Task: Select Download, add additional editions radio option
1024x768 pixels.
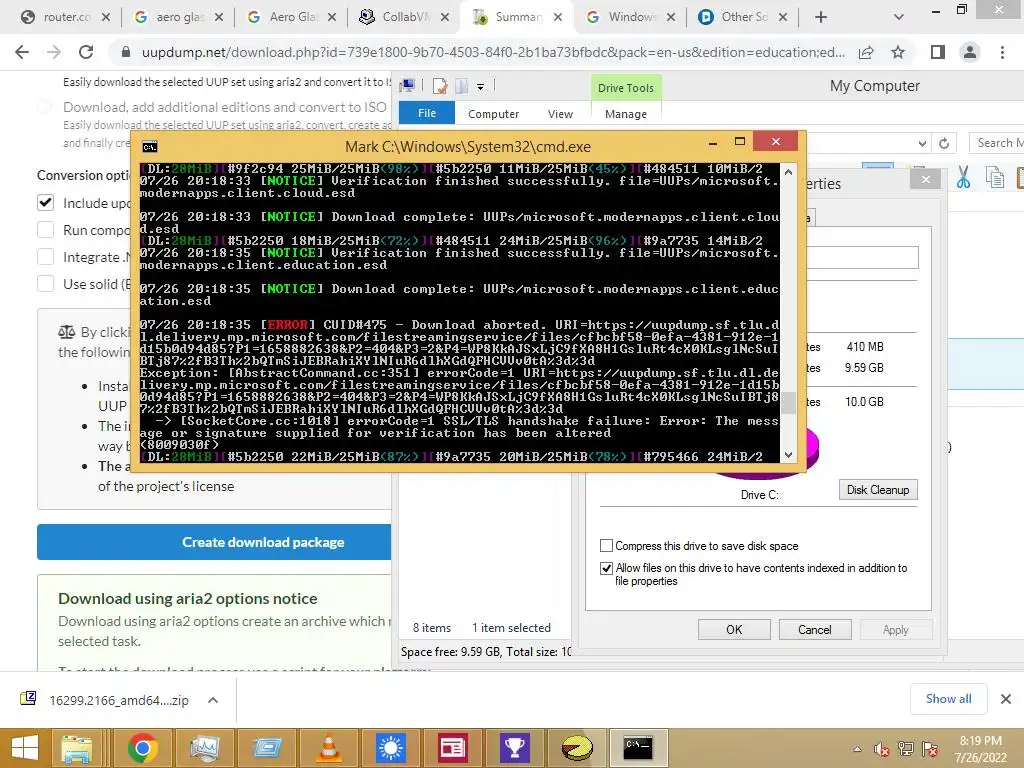Action: coord(44,106)
